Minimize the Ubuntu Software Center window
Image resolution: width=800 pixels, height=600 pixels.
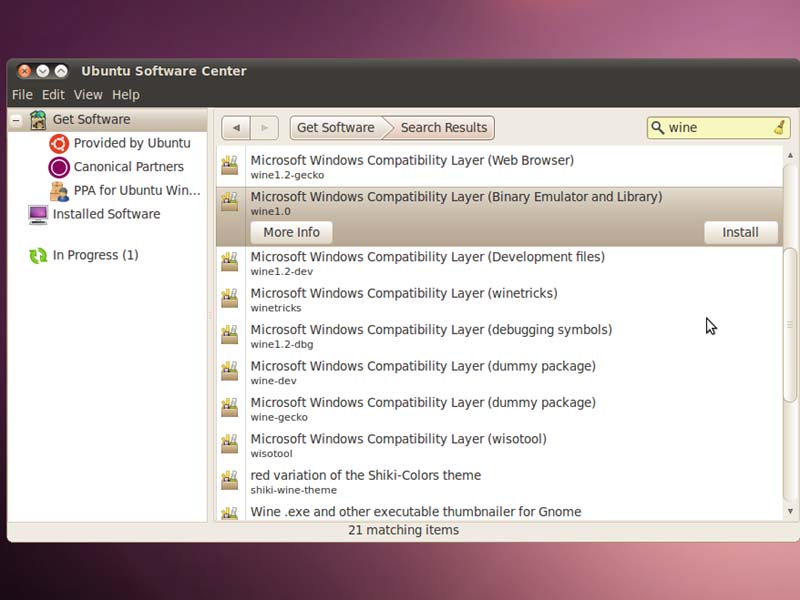coord(43,71)
